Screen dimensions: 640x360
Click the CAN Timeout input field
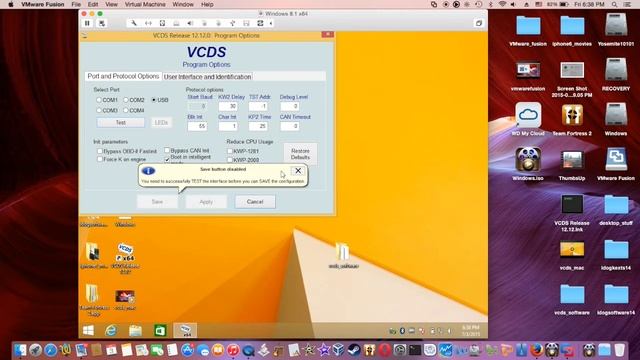(289, 126)
